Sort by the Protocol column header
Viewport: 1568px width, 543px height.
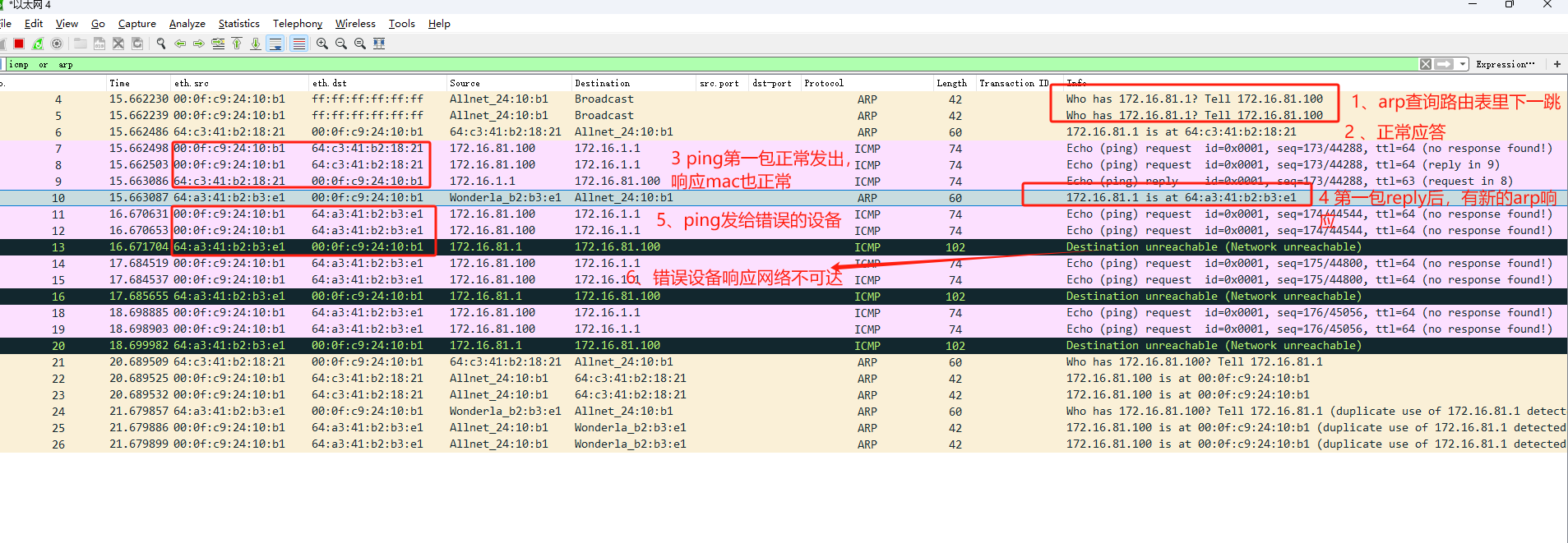(x=867, y=83)
